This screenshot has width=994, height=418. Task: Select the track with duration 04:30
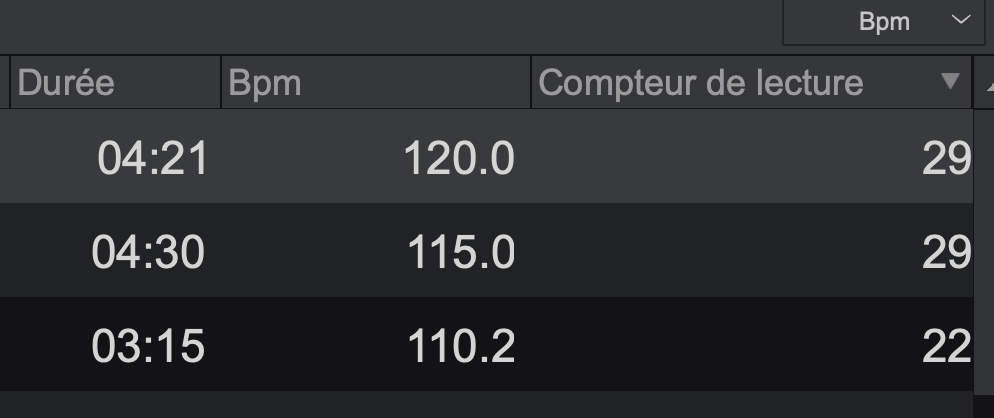(148, 252)
